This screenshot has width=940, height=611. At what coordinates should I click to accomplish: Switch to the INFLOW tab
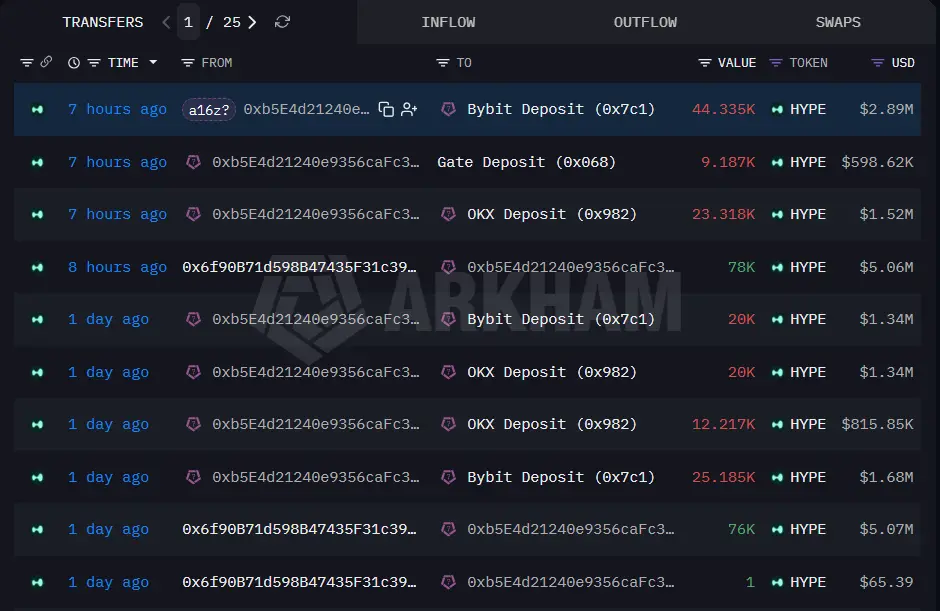coord(448,22)
